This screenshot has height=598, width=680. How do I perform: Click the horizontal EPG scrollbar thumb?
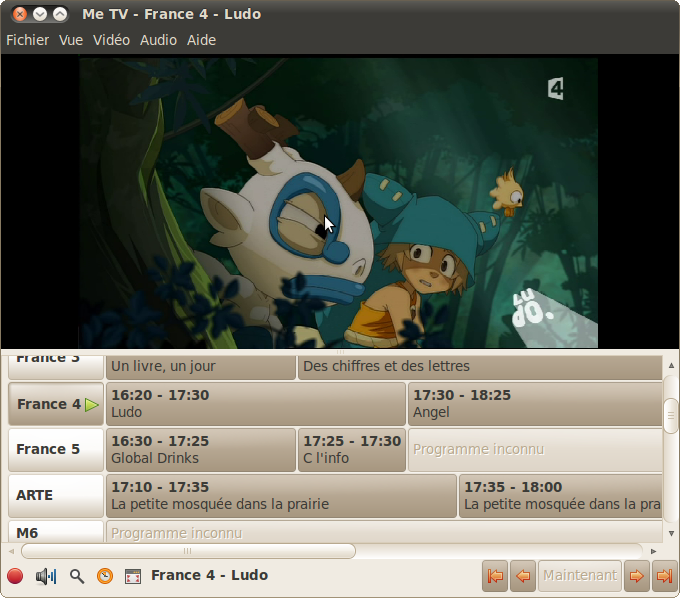point(188,551)
